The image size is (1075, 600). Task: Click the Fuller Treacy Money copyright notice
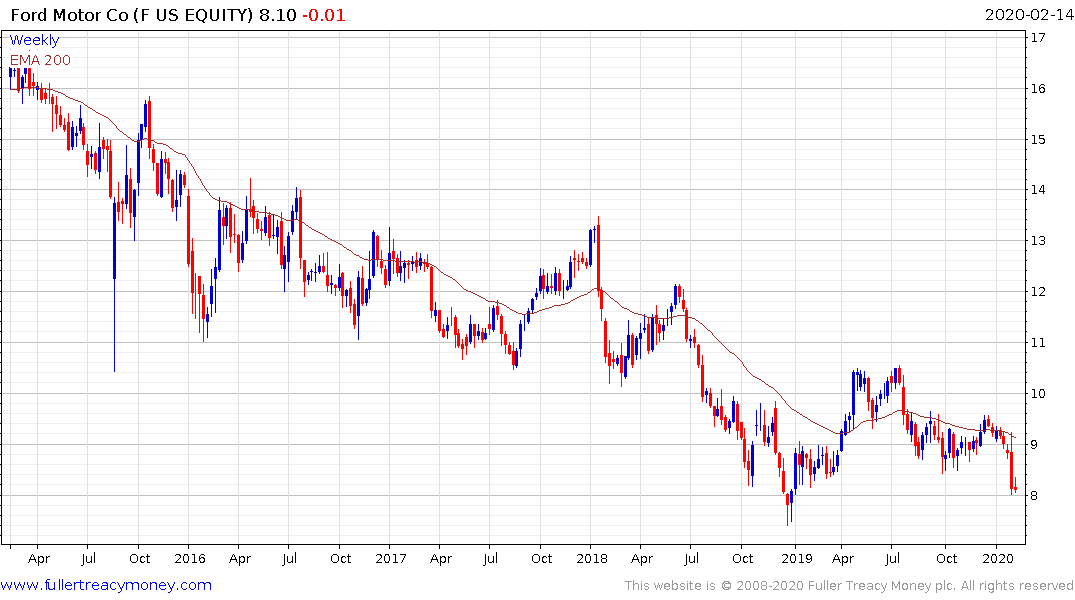[x=849, y=586]
